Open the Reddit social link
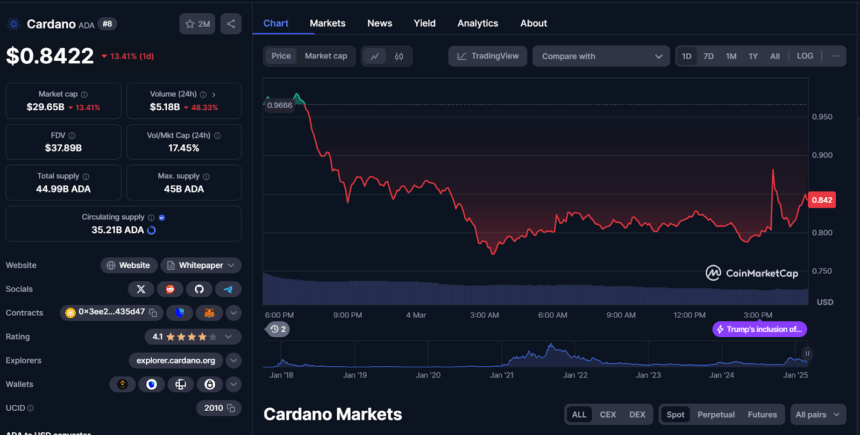 point(170,289)
